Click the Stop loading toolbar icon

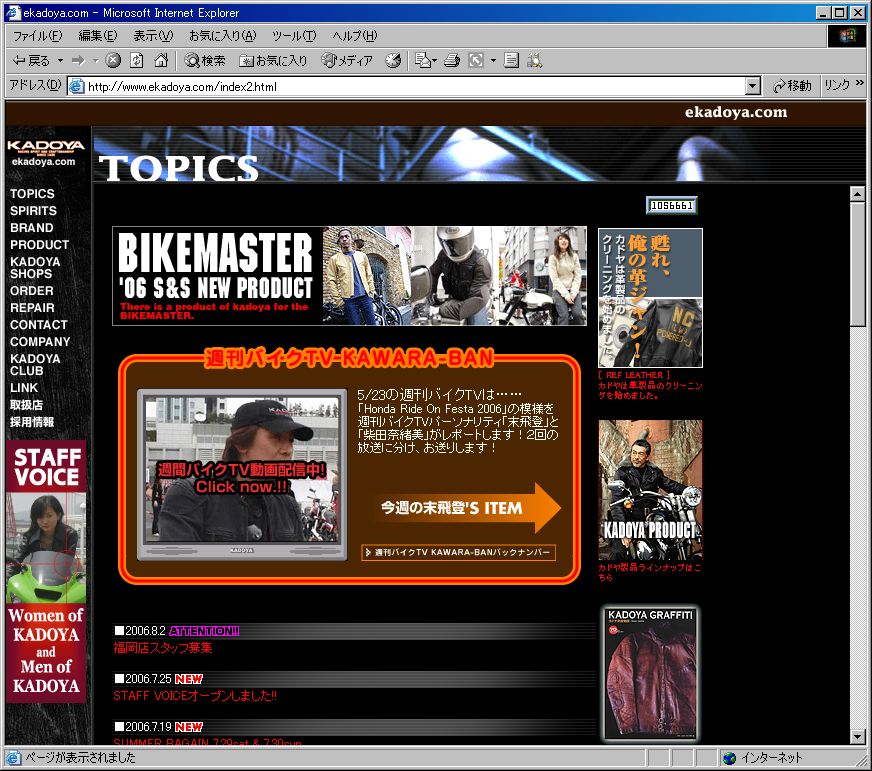(113, 61)
